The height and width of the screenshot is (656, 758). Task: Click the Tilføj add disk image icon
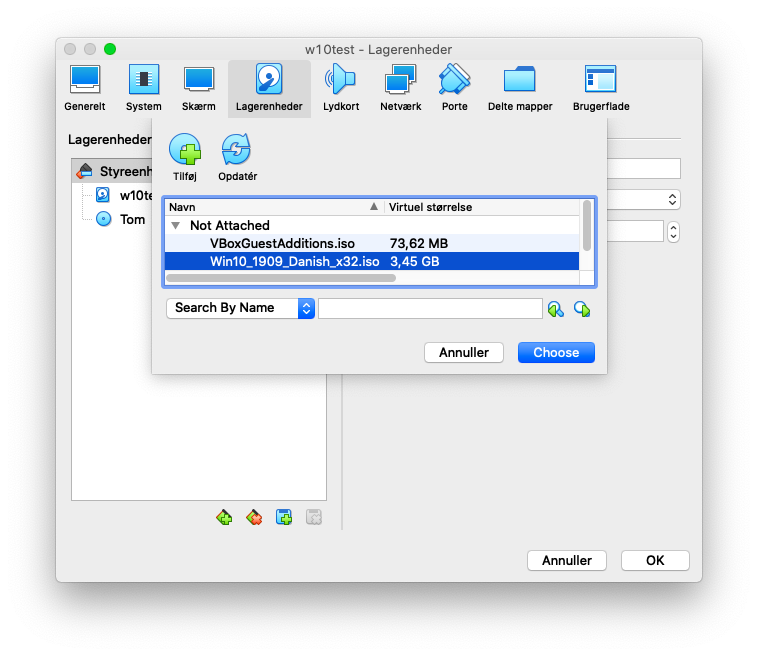point(185,158)
